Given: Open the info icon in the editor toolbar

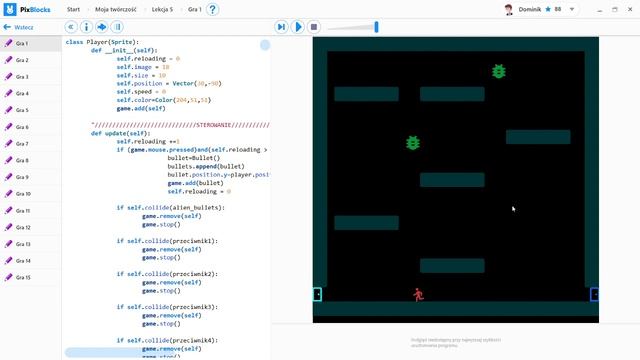Looking at the screenshot, I should (86, 27).
